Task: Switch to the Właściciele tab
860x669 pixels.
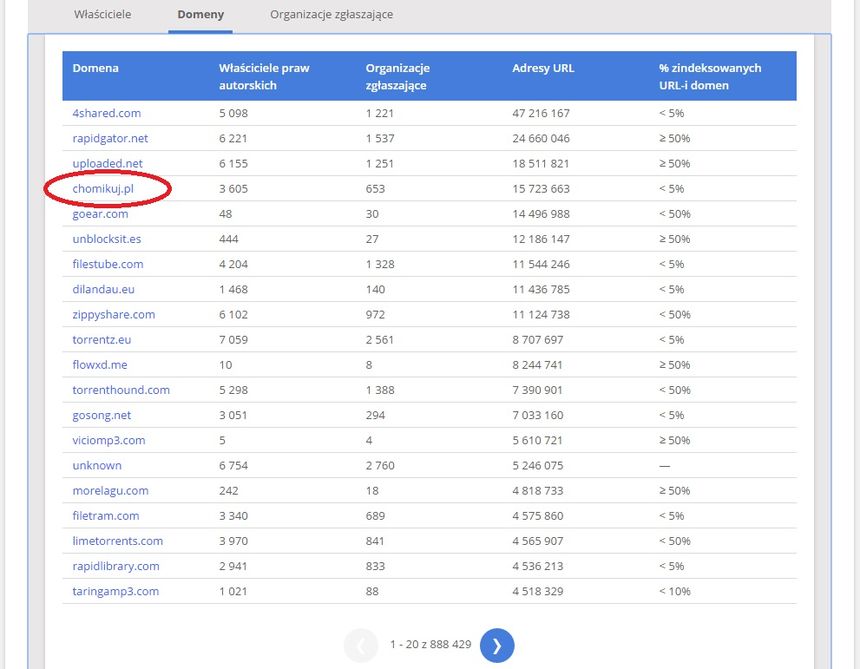Action: click(x=103, y=14)
